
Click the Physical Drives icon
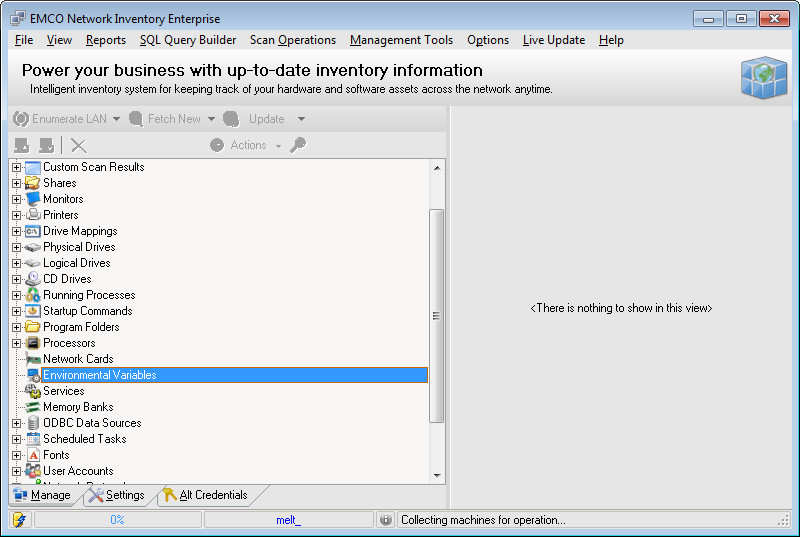[33, 247]
